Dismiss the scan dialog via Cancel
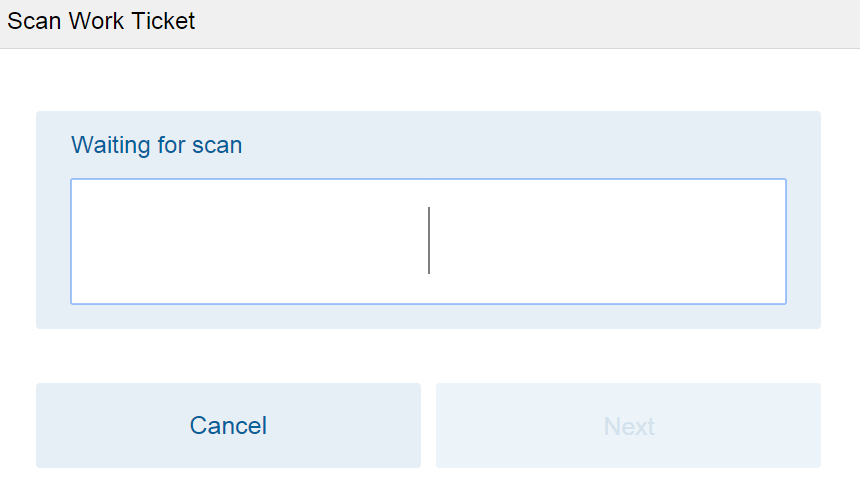 228,425
